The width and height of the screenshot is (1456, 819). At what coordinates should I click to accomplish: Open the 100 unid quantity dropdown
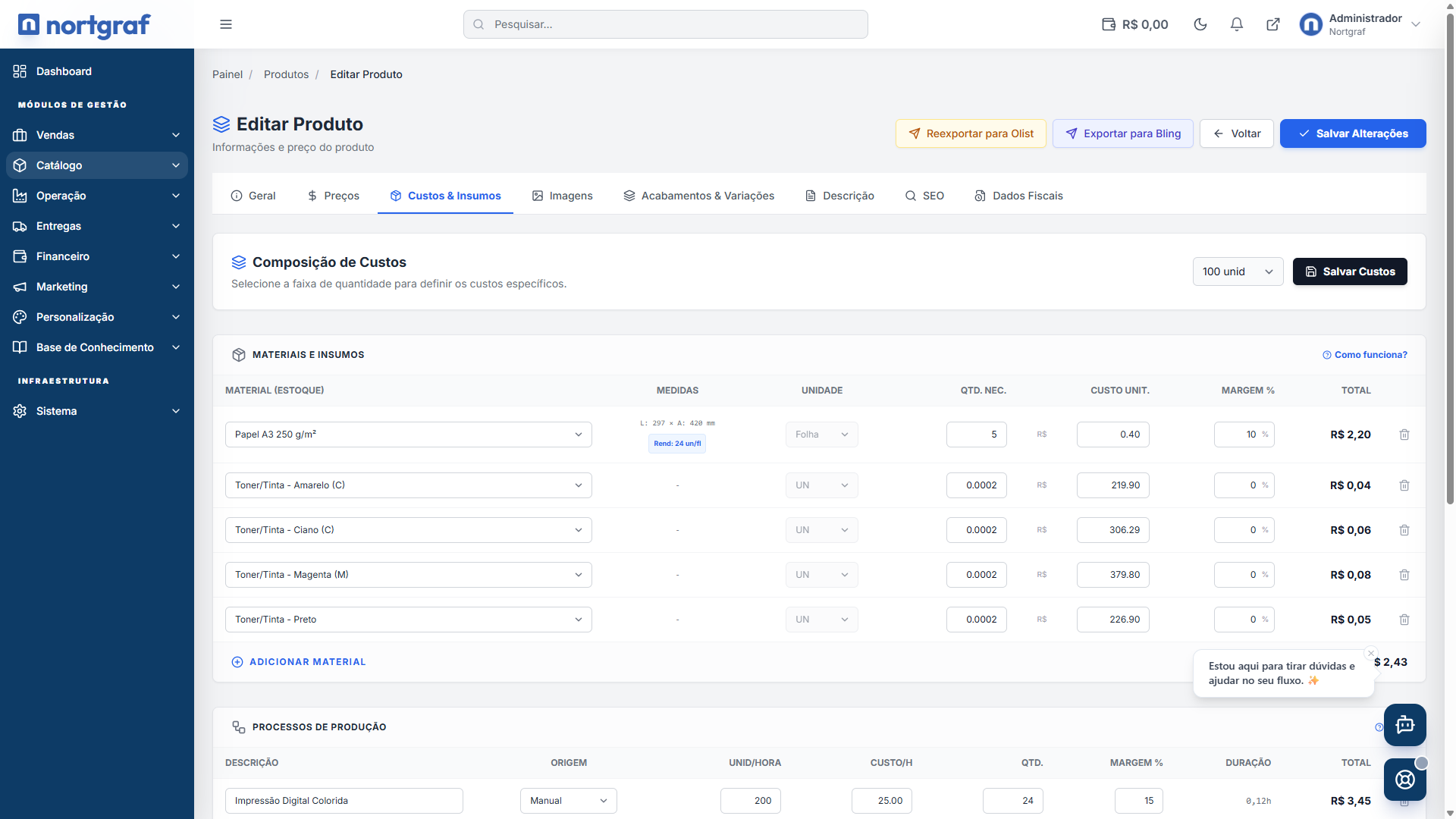[x=1238, y=271]
